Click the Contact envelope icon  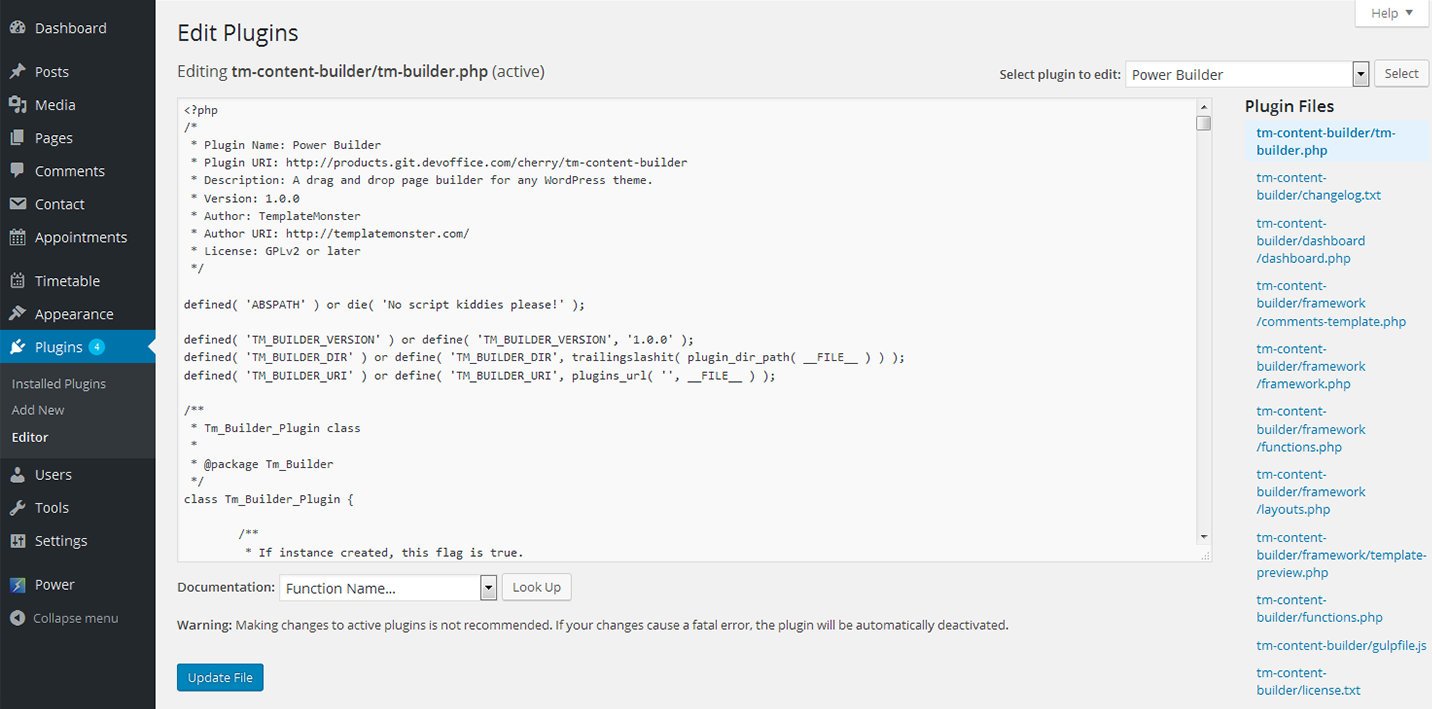point(17,204)
